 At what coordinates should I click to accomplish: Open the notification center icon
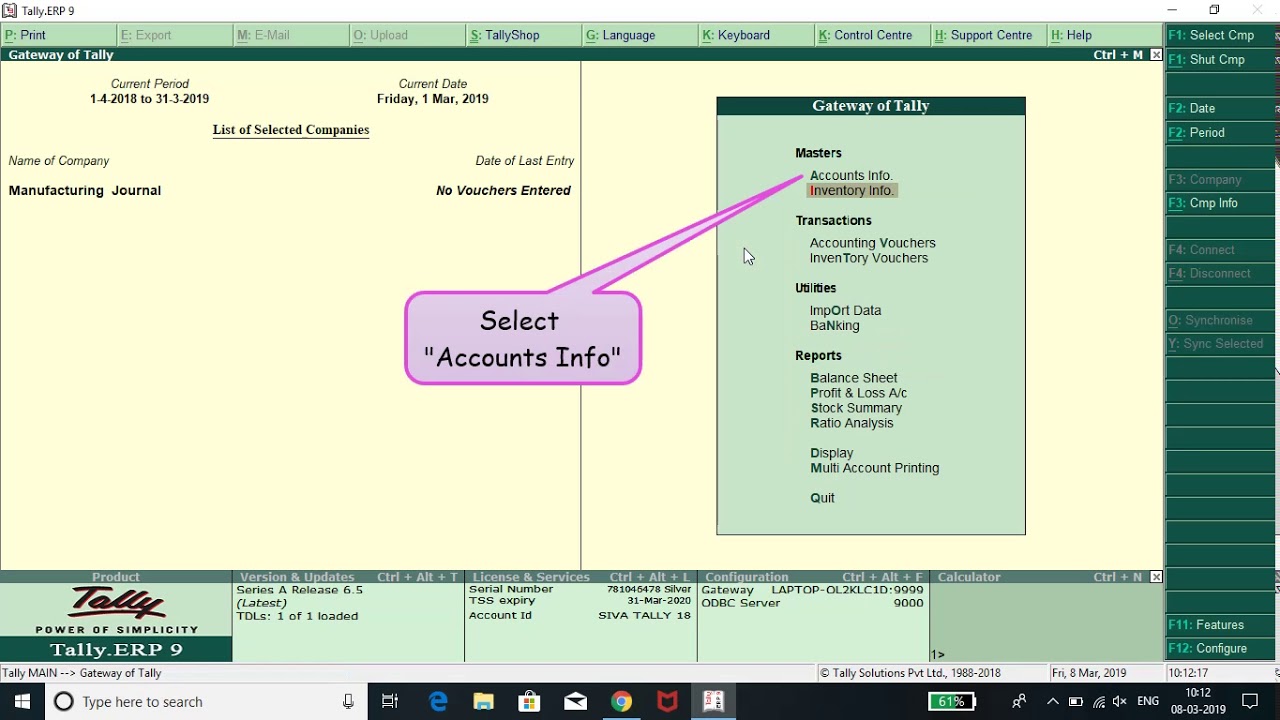[x=1250, y=701]
